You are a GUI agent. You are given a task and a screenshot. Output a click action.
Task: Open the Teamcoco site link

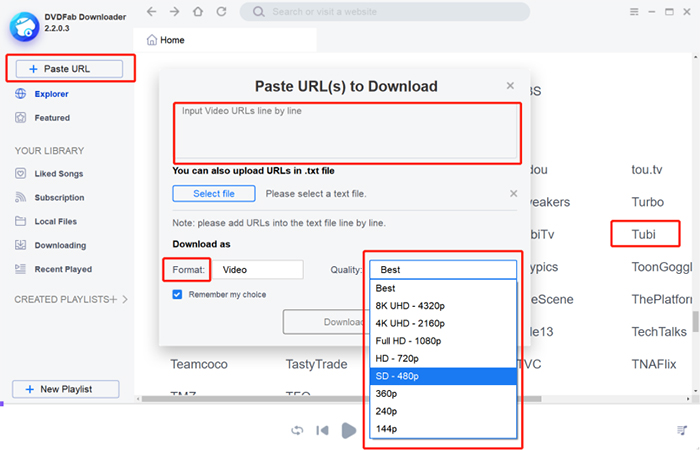pos(199,364)
